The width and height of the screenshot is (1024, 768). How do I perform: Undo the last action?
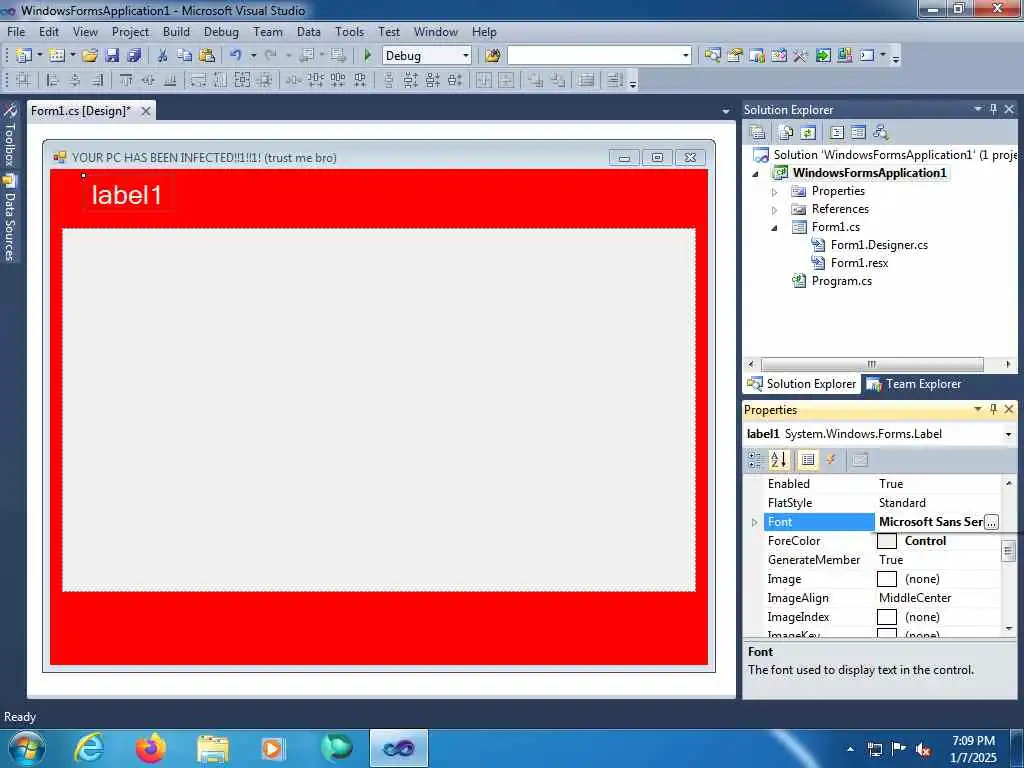[236, 56]
